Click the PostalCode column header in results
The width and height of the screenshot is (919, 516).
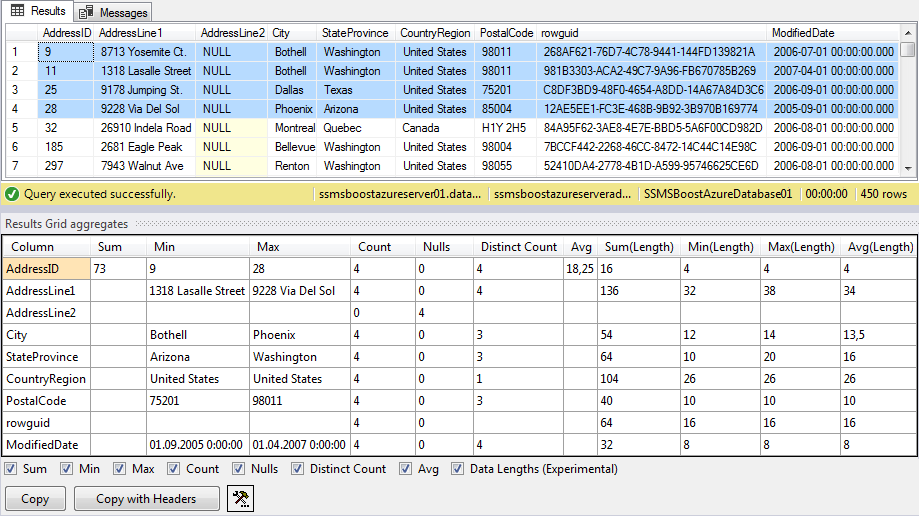(506, 33)
